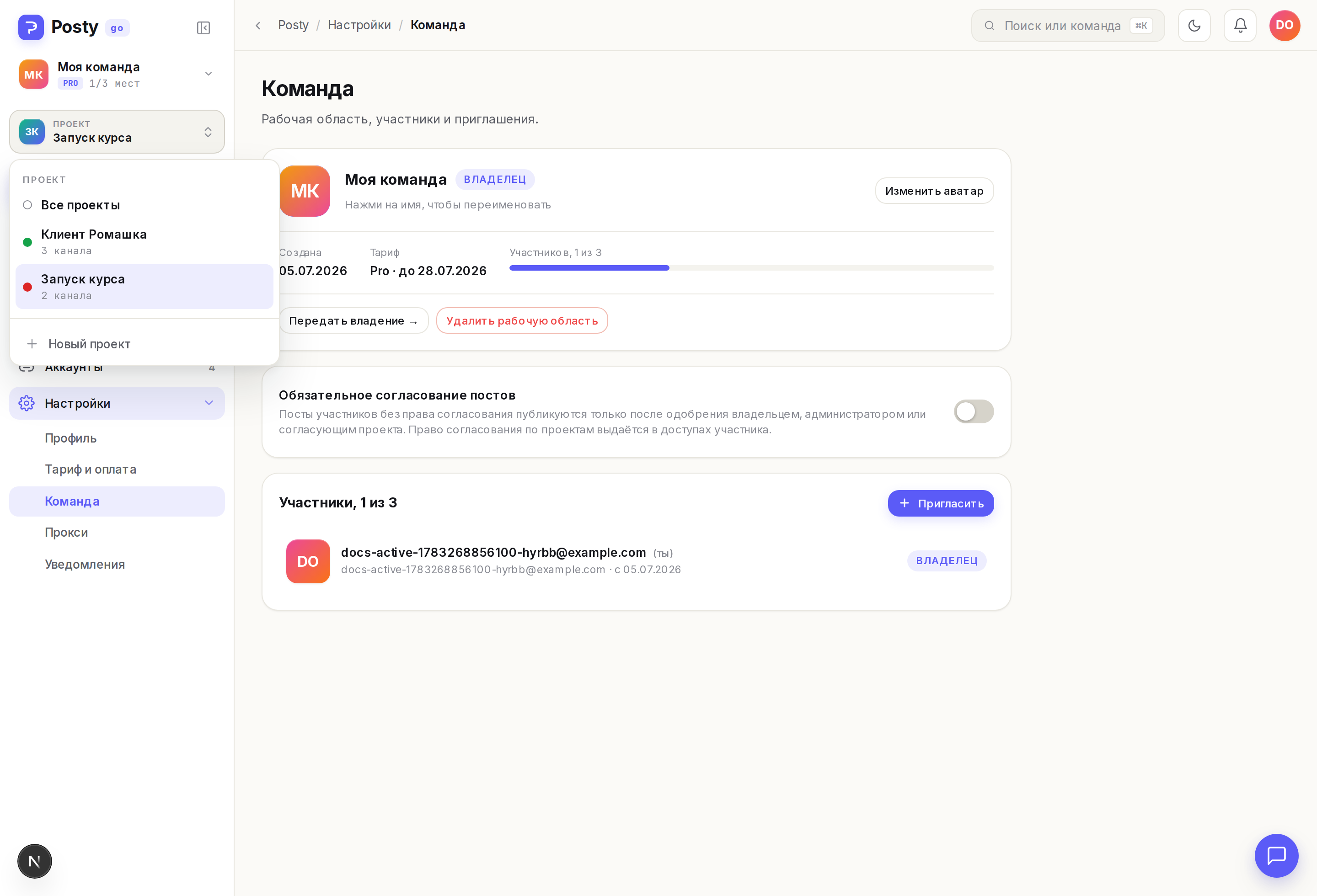
Task: Click the 05.07.2026 creation date
Action: pyautogui.click(x=313, y=271)
